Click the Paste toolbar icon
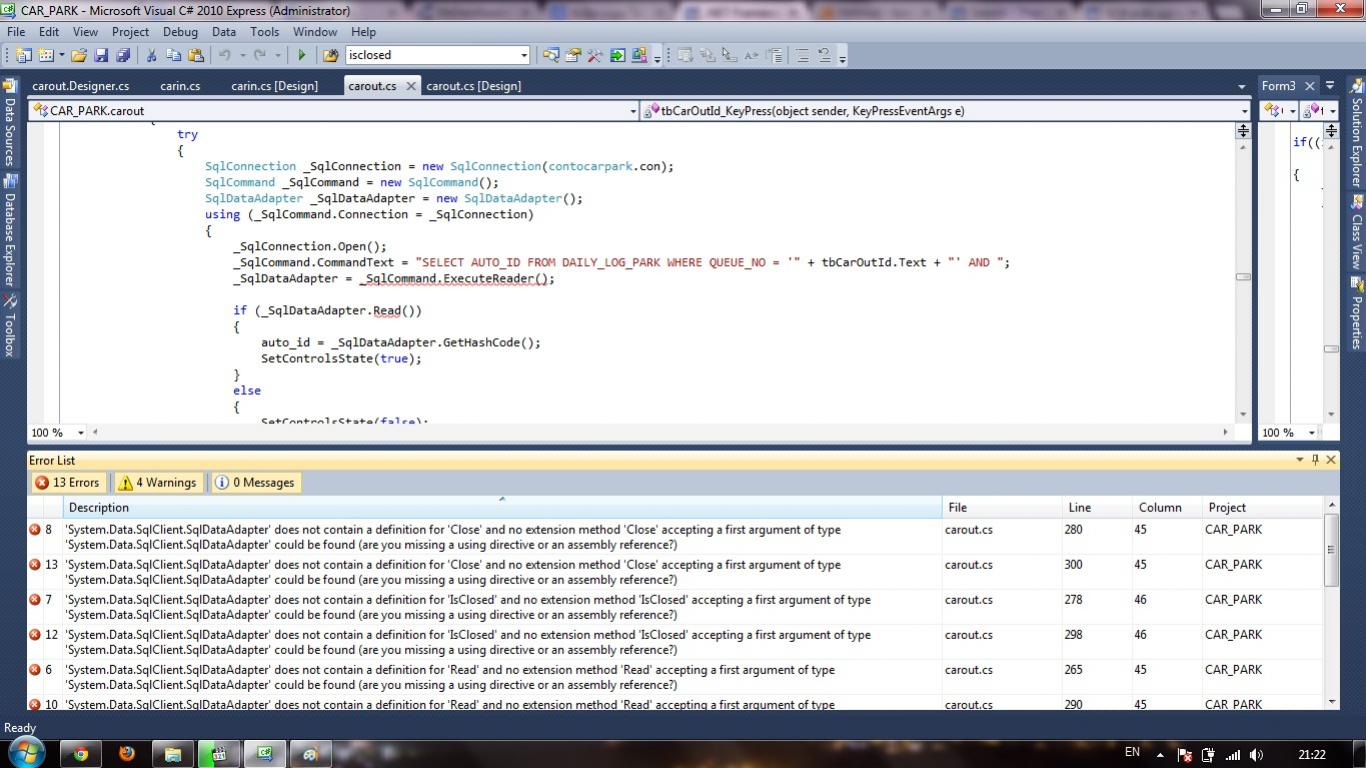This screenshot has height=768, width=1366. 196,55
